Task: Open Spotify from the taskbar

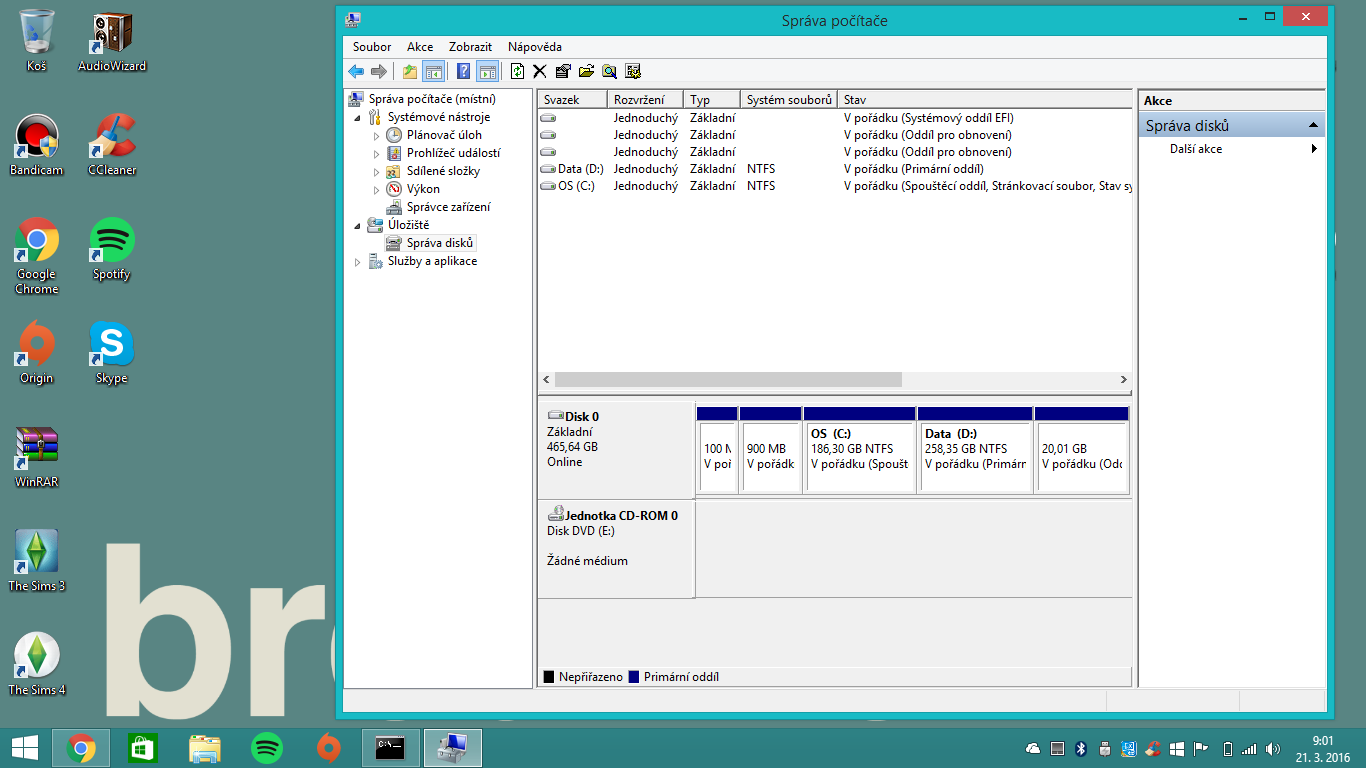Action: (267, 747)
